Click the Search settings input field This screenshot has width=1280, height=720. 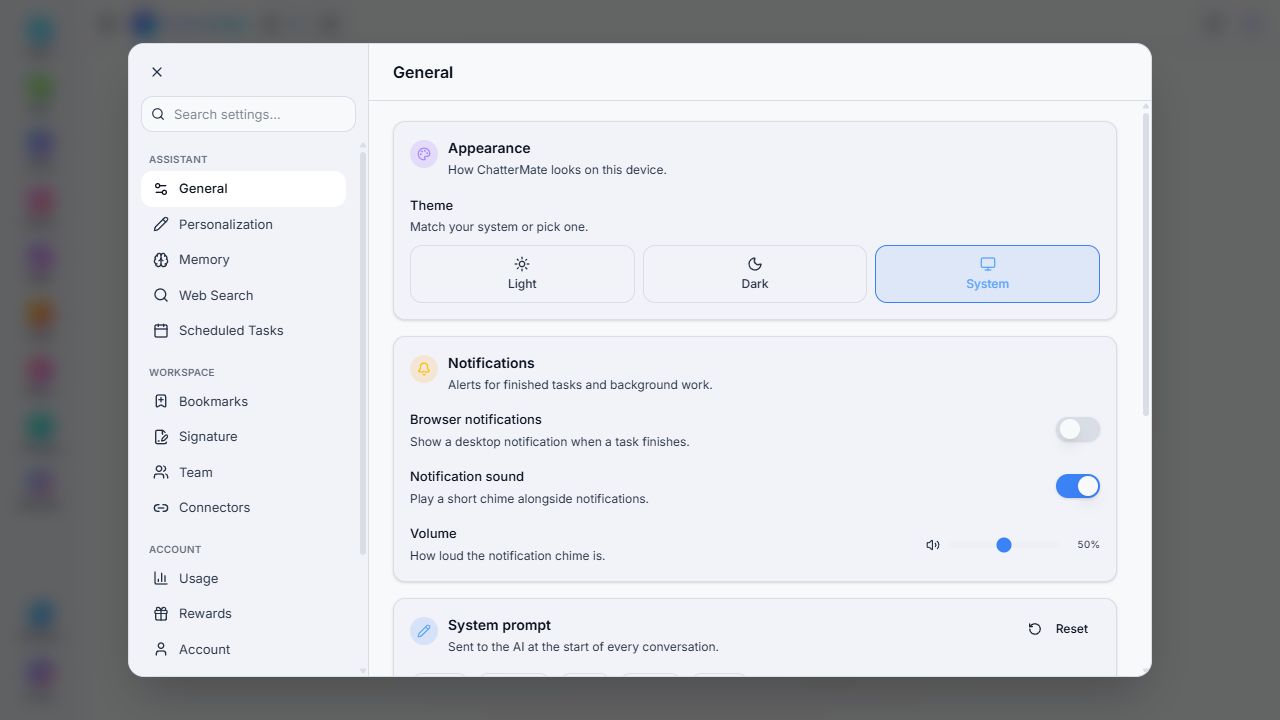click(x=248, y=114)
